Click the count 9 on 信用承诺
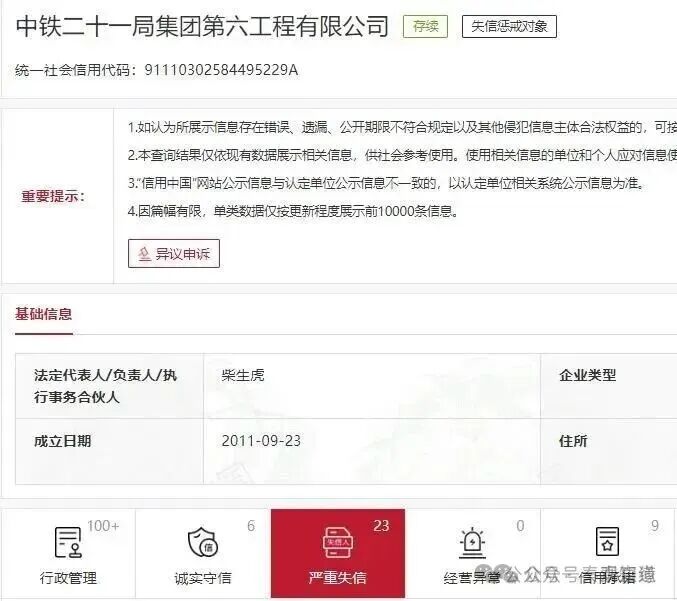677x601 pixels. (x=655, y=525)
